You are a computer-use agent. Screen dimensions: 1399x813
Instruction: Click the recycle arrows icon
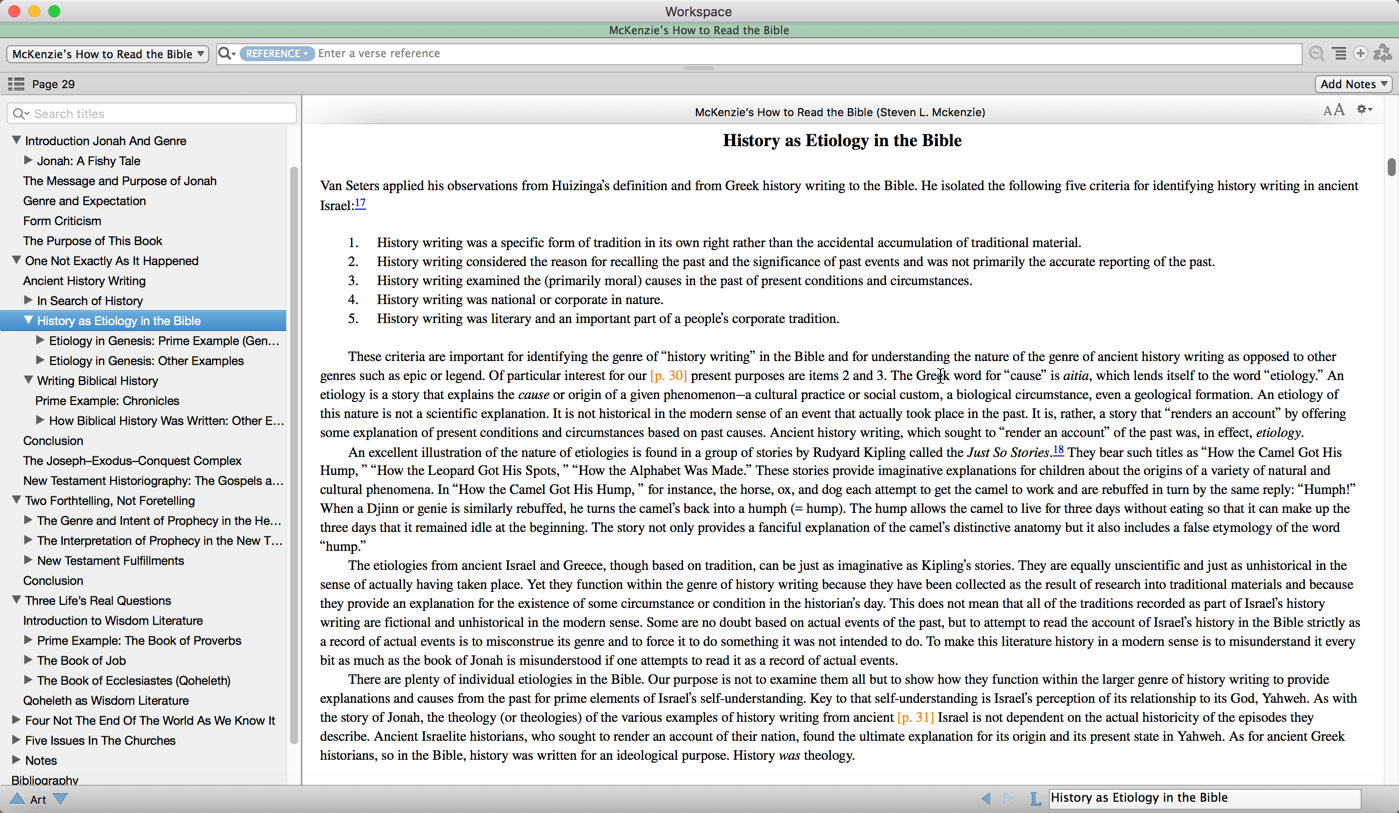coord(1383,54)
